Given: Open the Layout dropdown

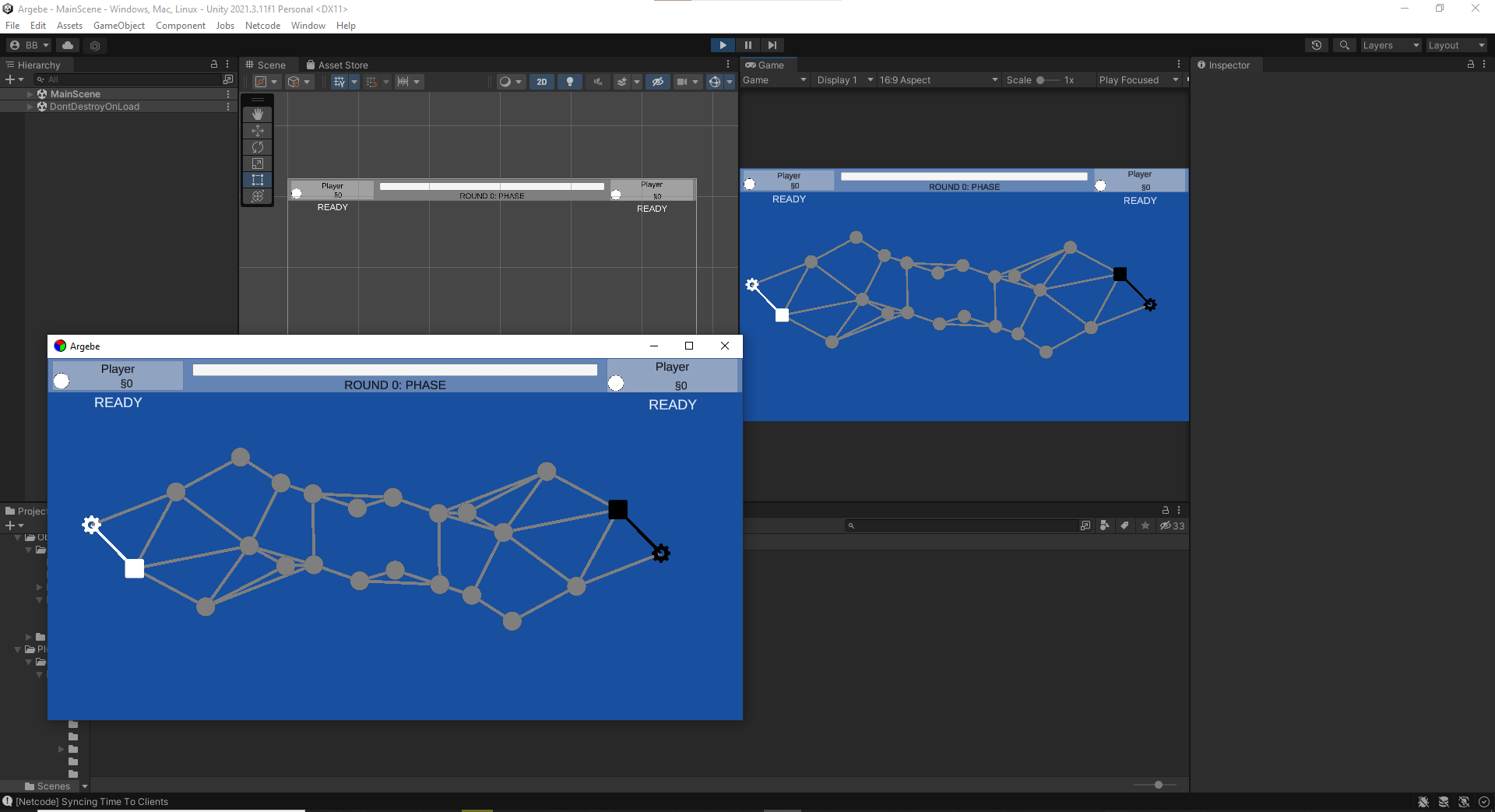Looking at the screenshot, I should 1456,45.
